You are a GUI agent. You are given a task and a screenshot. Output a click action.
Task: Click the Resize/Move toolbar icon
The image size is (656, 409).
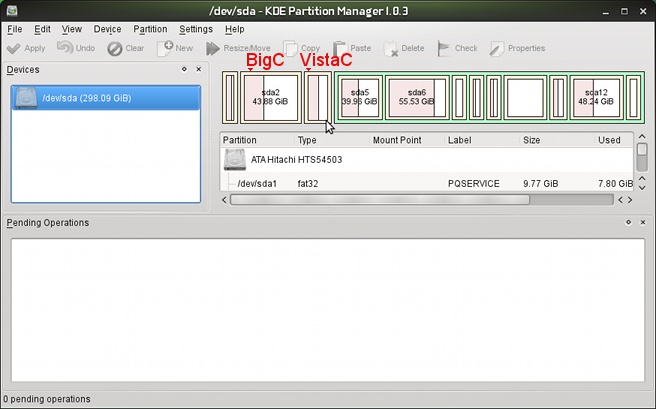pos(211,48)
